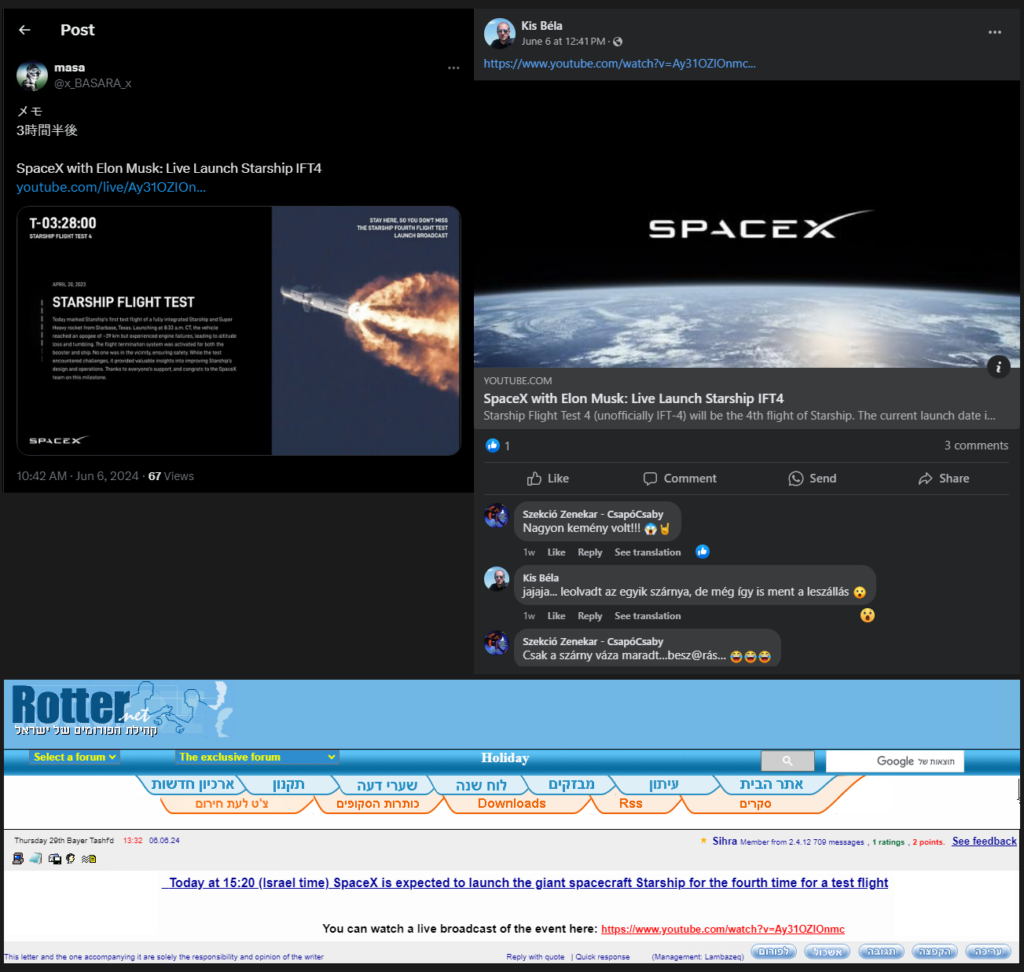Go back using the arrow beside Post
The image size is (1024, 972).
[25, 30]
